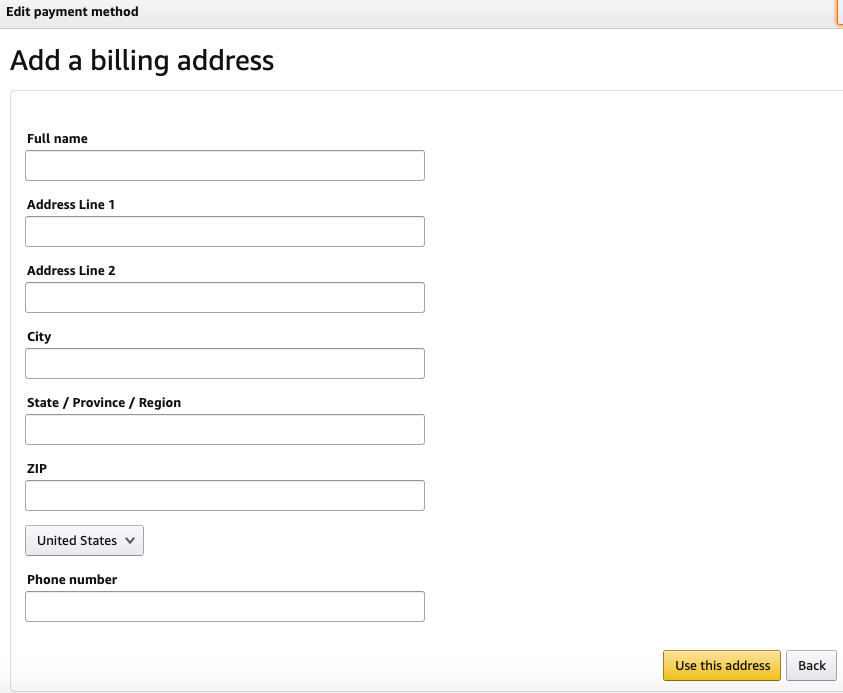Select the Phone number text field
Viewport: 843px width, 693px height.
coord(224,606)
